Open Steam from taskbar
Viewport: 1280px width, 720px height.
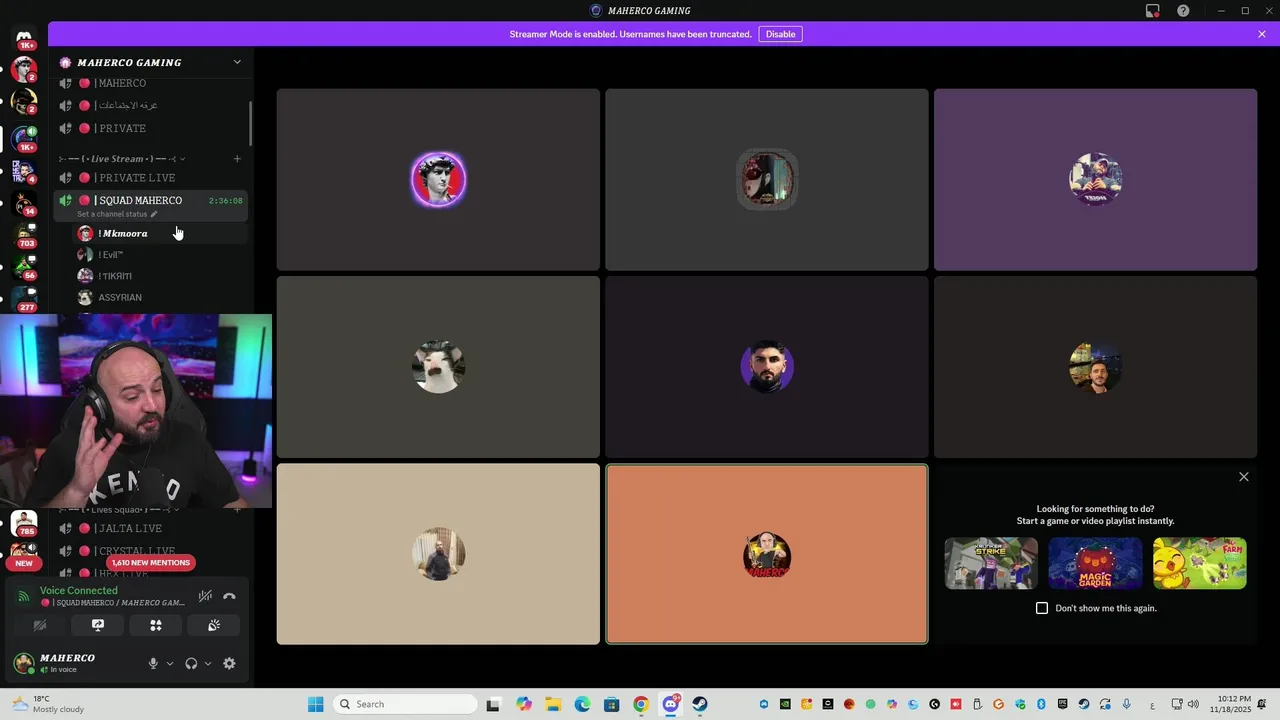click(700, 704)
